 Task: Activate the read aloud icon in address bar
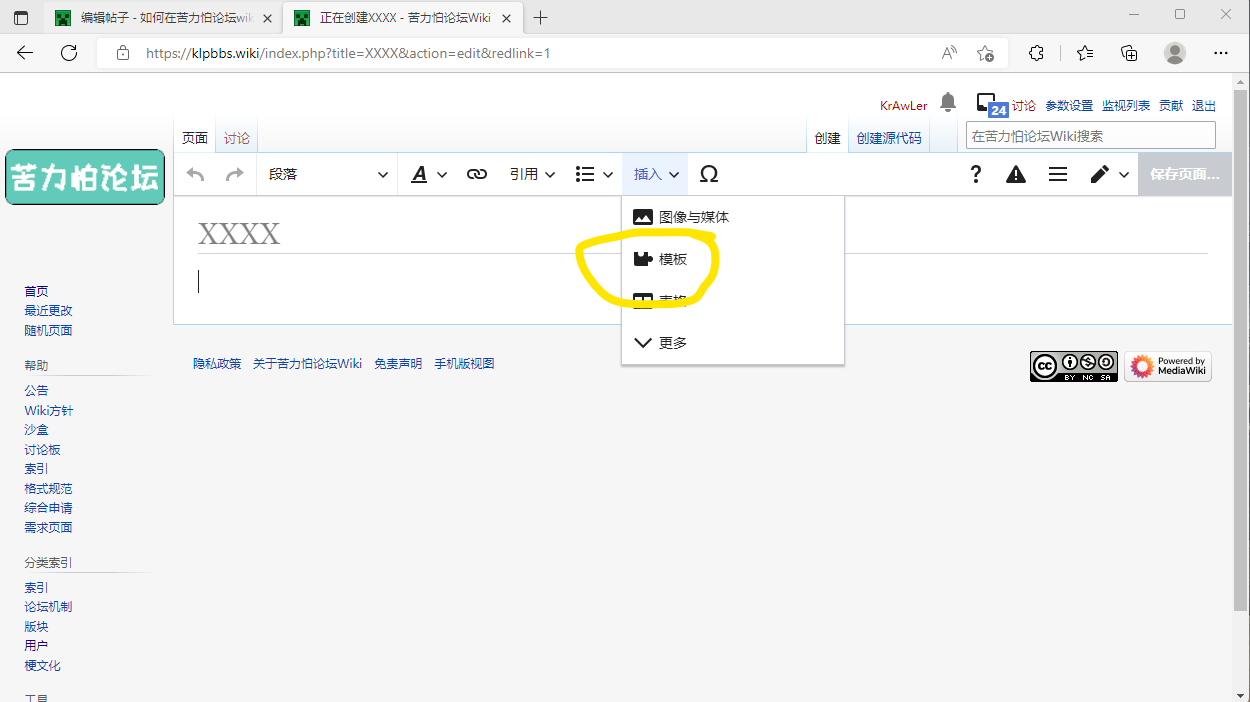click(x=949, y=53)
